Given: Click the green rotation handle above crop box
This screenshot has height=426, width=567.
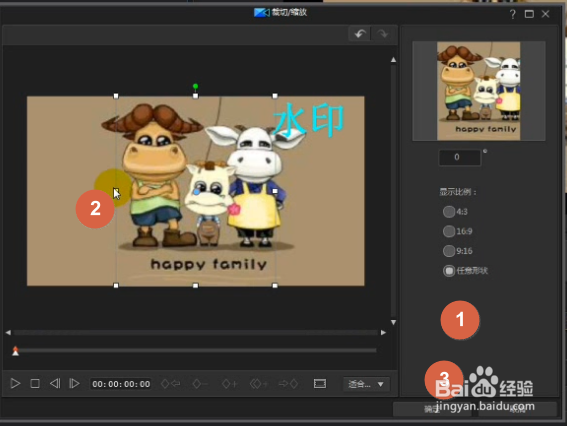Looking at the screenshot, I should pos(195,86).
